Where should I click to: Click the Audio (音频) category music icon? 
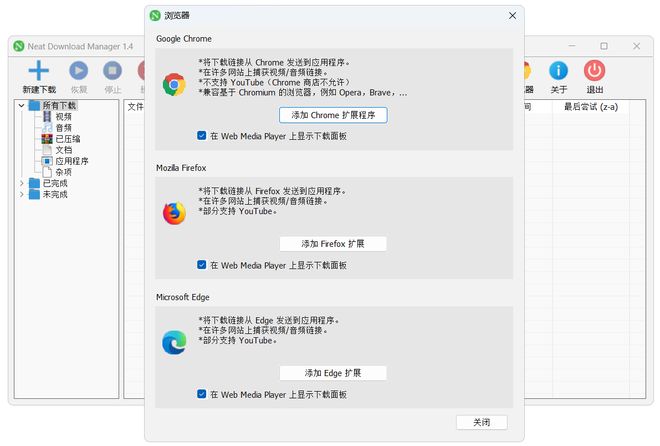47,127
